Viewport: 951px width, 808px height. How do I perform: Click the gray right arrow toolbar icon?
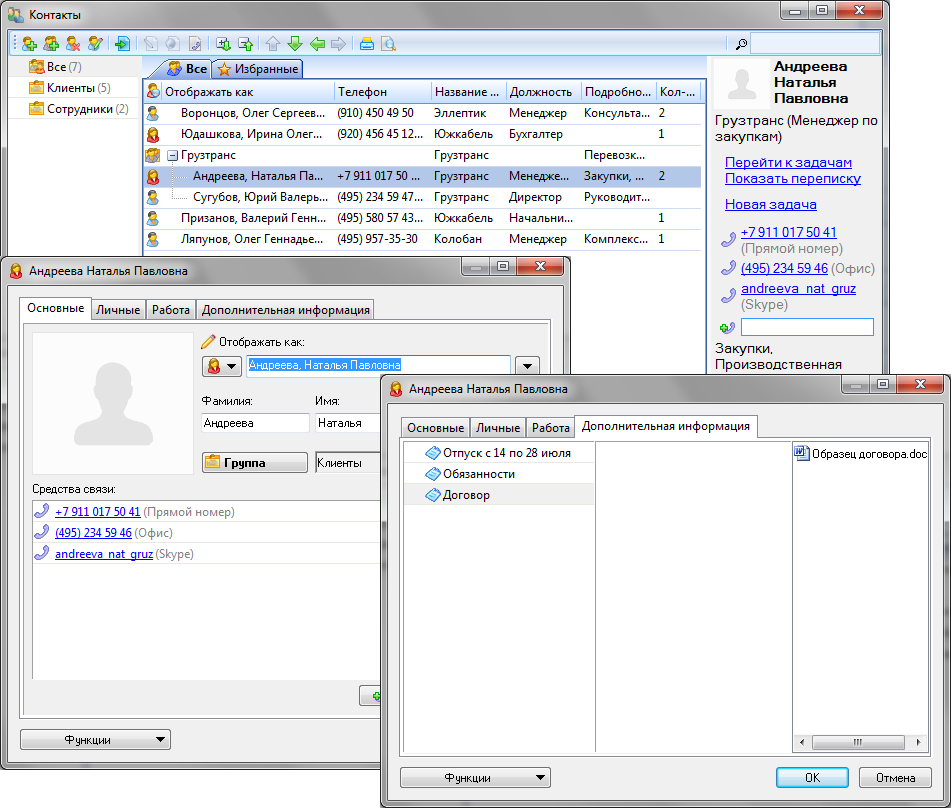coord(338,44)
